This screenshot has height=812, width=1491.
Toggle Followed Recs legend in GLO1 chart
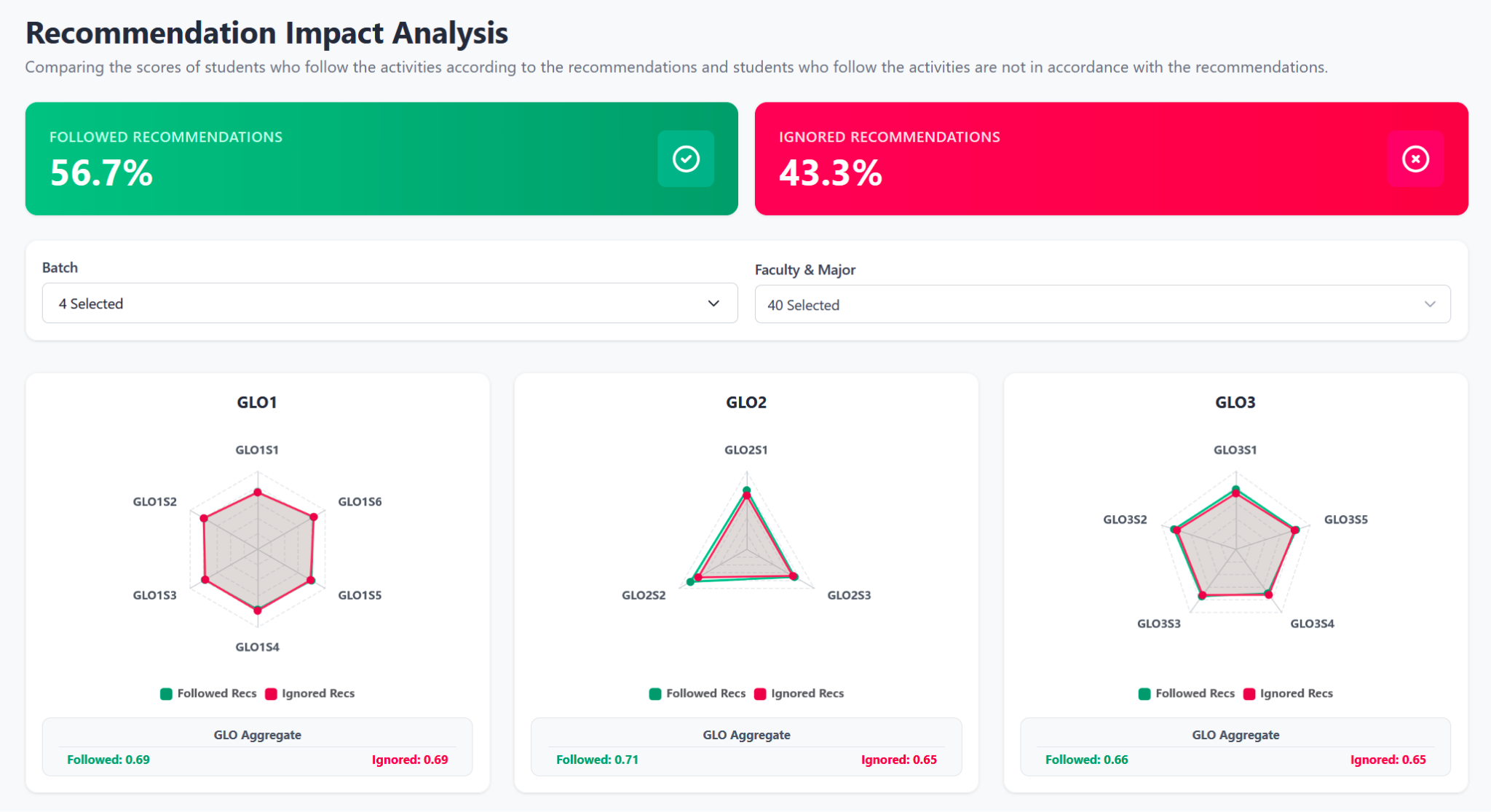(208, 693)
